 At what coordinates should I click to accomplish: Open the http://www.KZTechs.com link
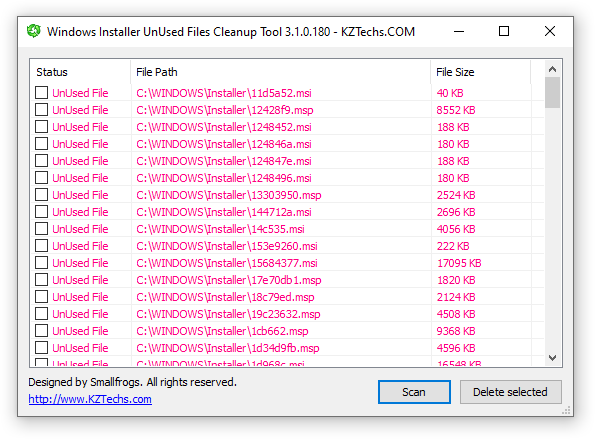coord(90,399)
